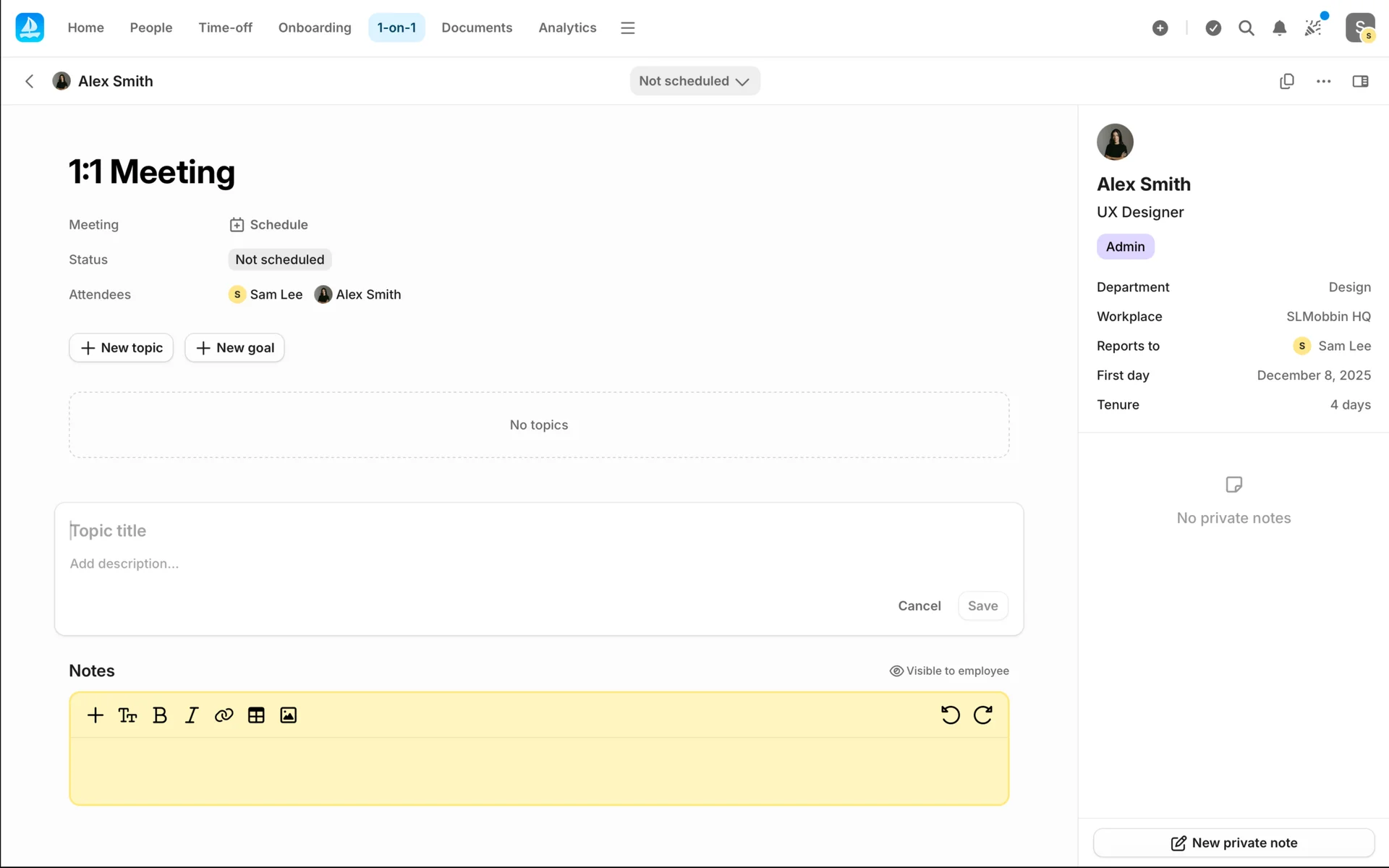This screenshot has height=868, width=1389.
Task: Click the undo arrow in Notes
Action: tap(950, 715)
